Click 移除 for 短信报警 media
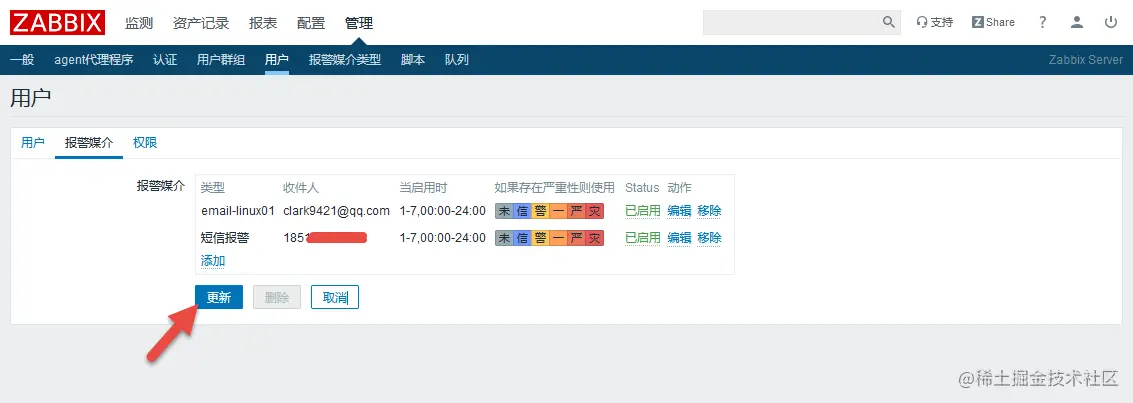The height and width of the screenshot is (403, 1133). pos(710,238)
